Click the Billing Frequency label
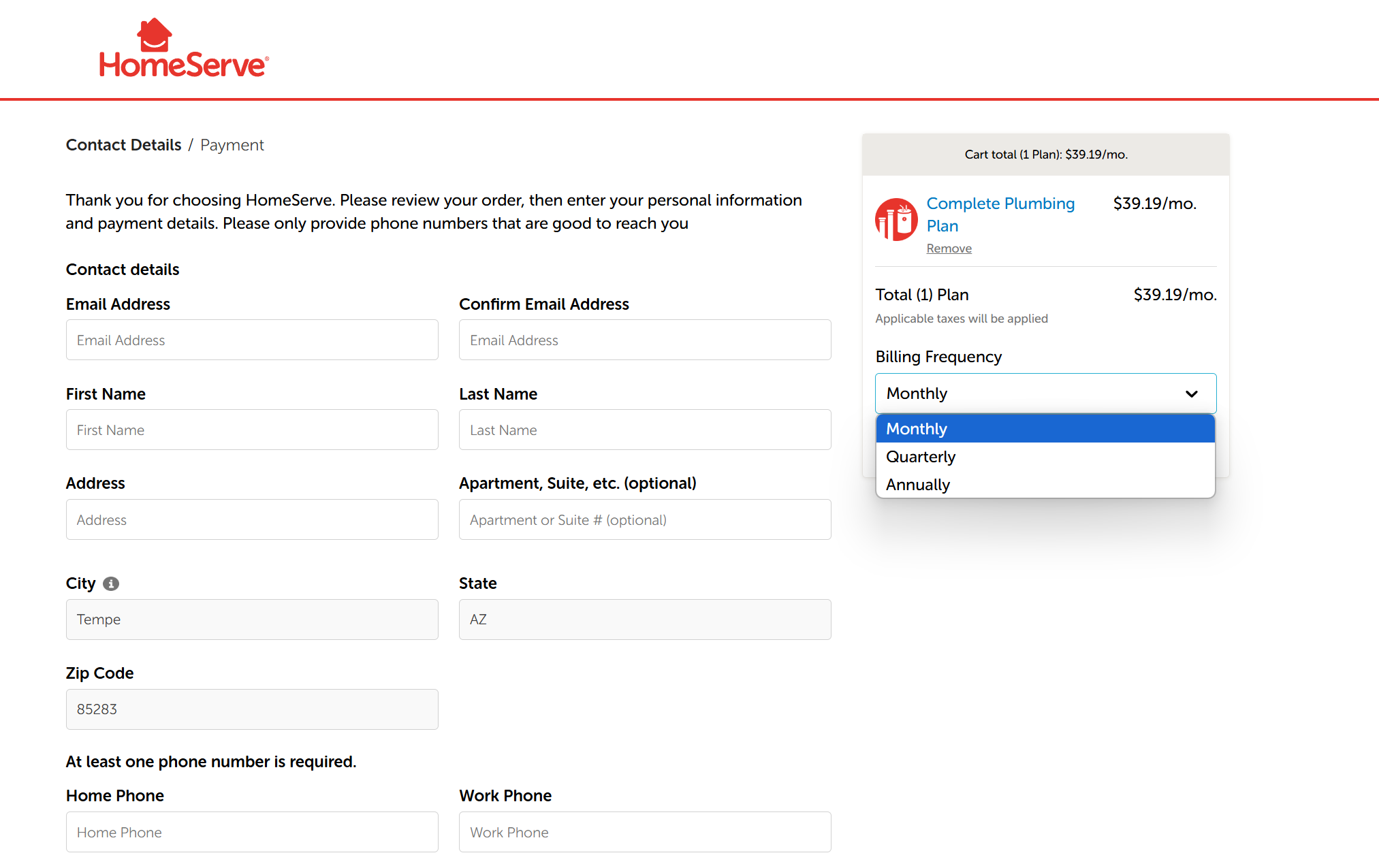1379x868 pixels. [938, 357]
